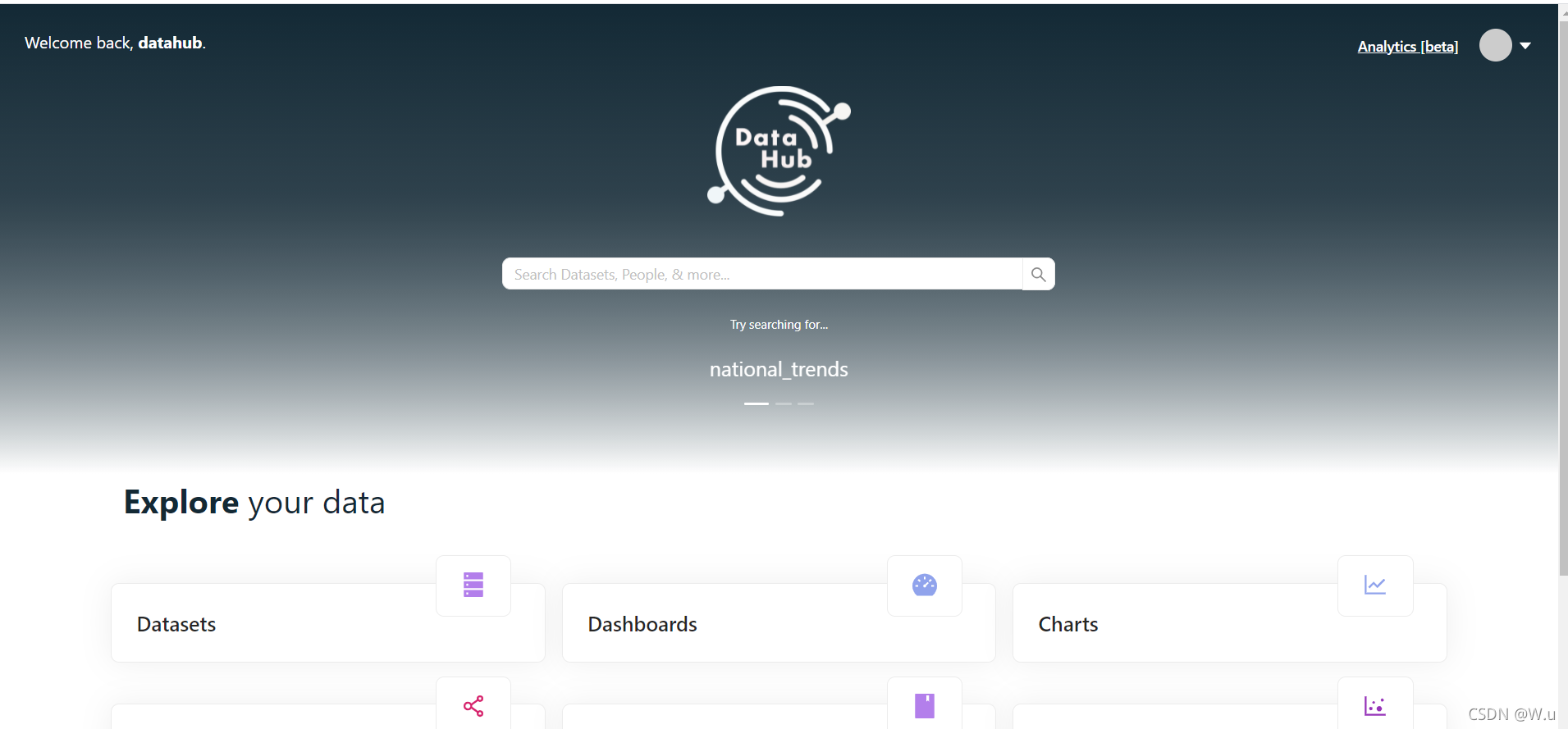
Task: Click the purple bookmark book icon
Action: point(925,706)
